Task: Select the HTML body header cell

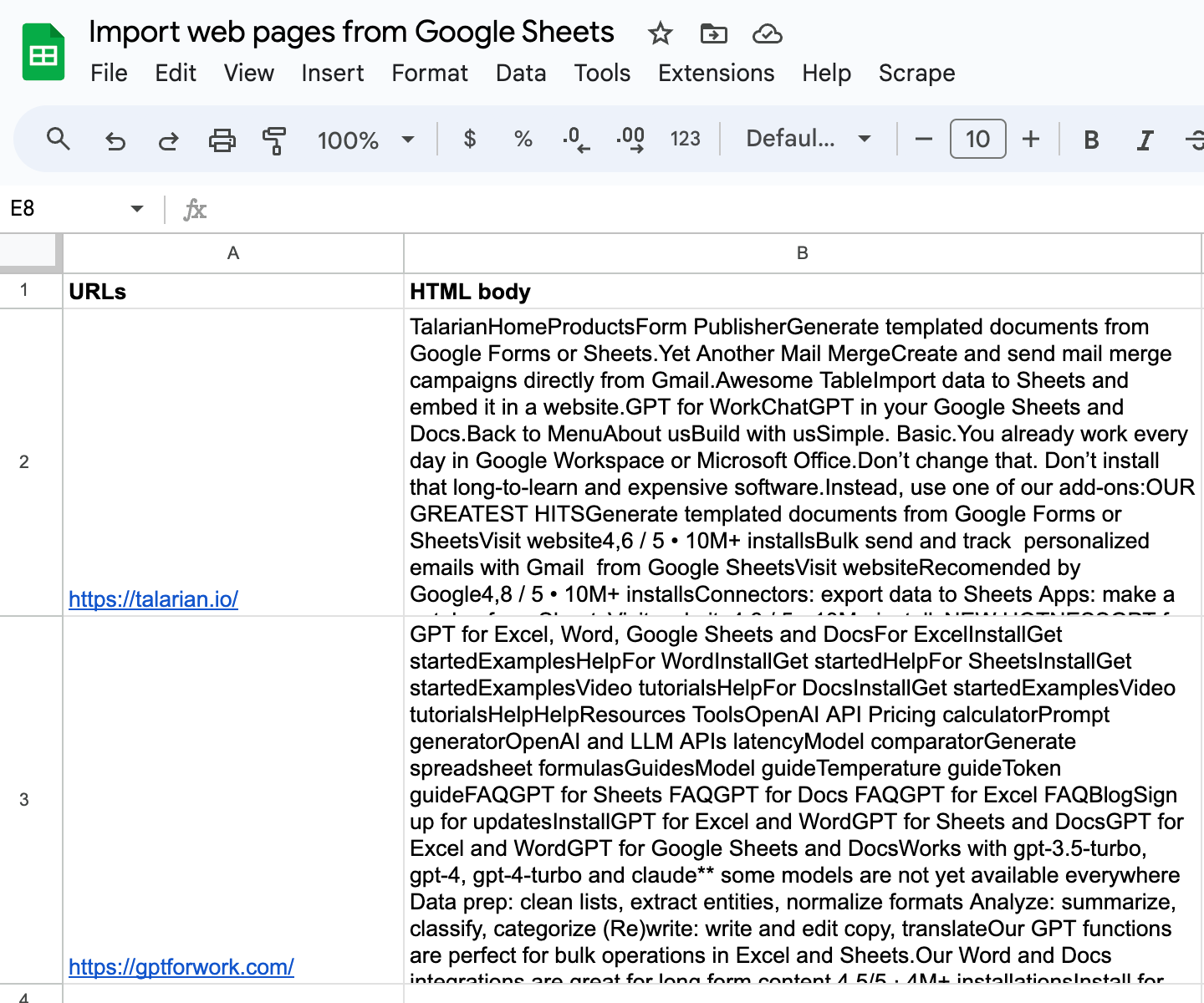Action: [803, 292]
